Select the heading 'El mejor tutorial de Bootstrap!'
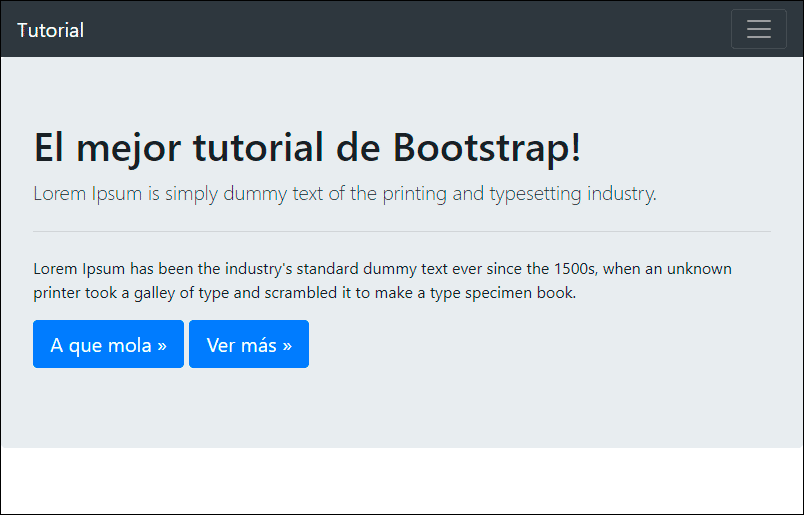804x515 pixels. click(307, 147)
